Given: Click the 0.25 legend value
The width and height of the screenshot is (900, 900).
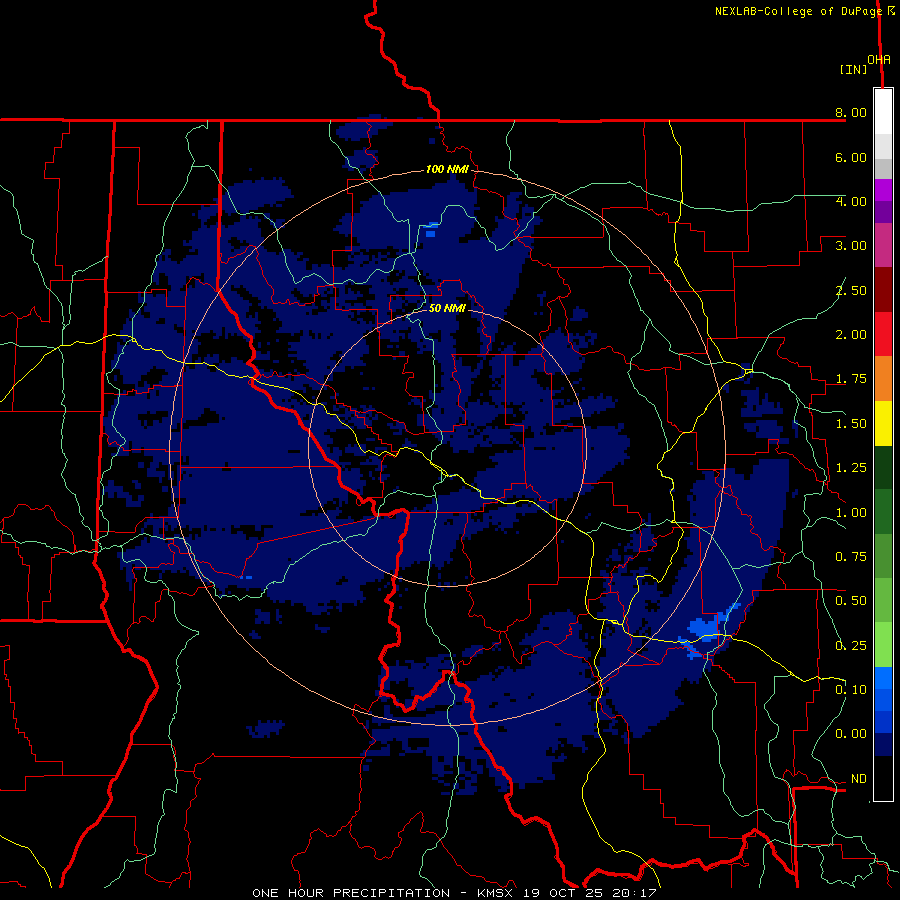Looking at the screenshot, I should (x=851, y=646).
